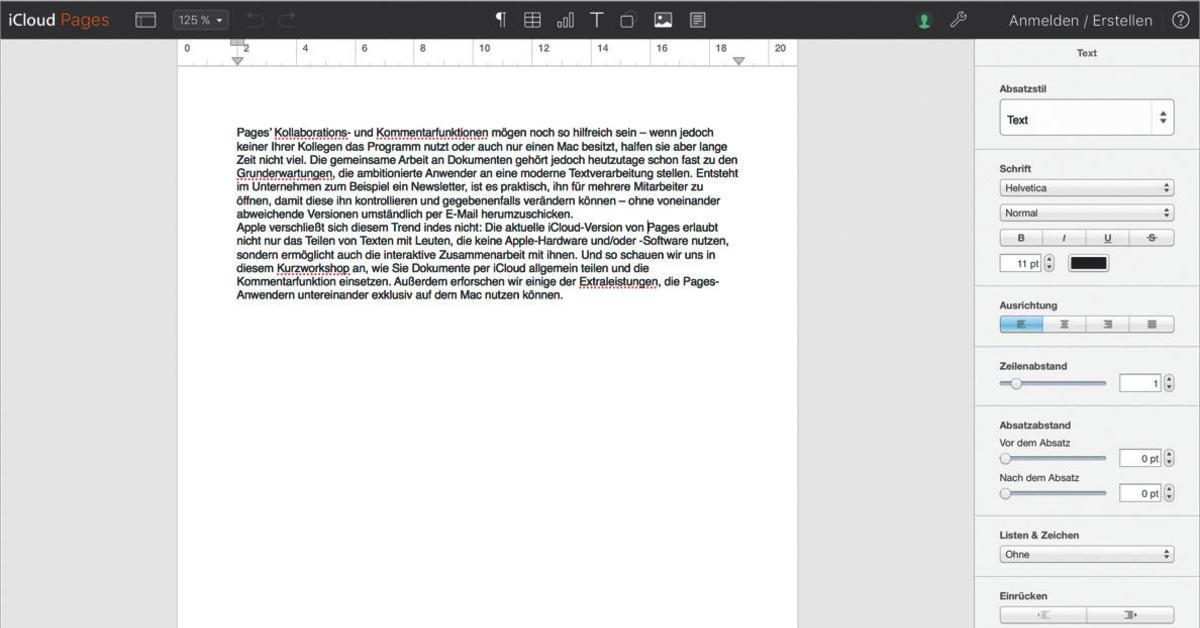
Task: Toggle bold formatting (B)
Action: (1021, 238)
